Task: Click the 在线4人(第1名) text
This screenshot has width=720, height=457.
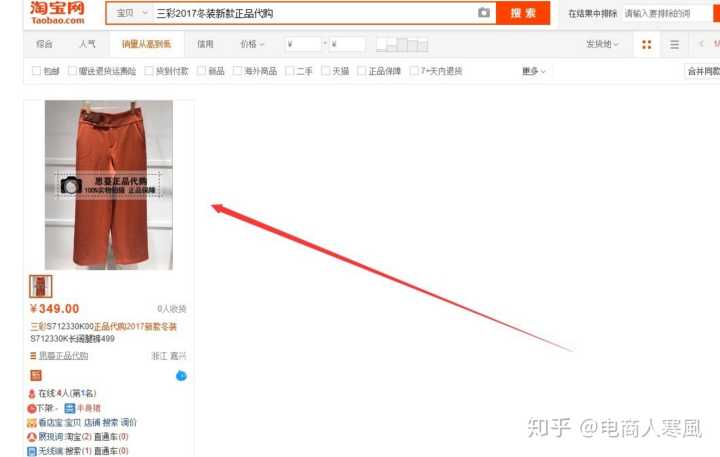Action: pyautogui.click(x=67, y=393)
